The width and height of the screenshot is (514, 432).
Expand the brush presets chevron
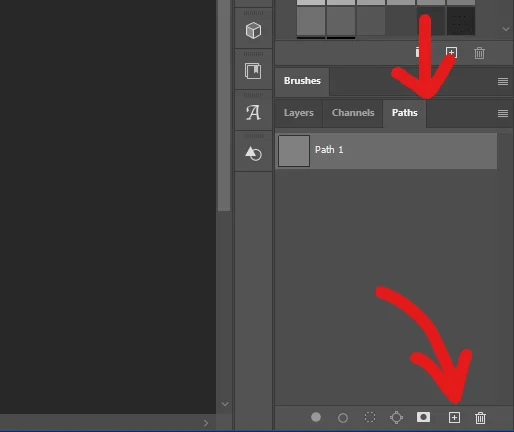506,29
